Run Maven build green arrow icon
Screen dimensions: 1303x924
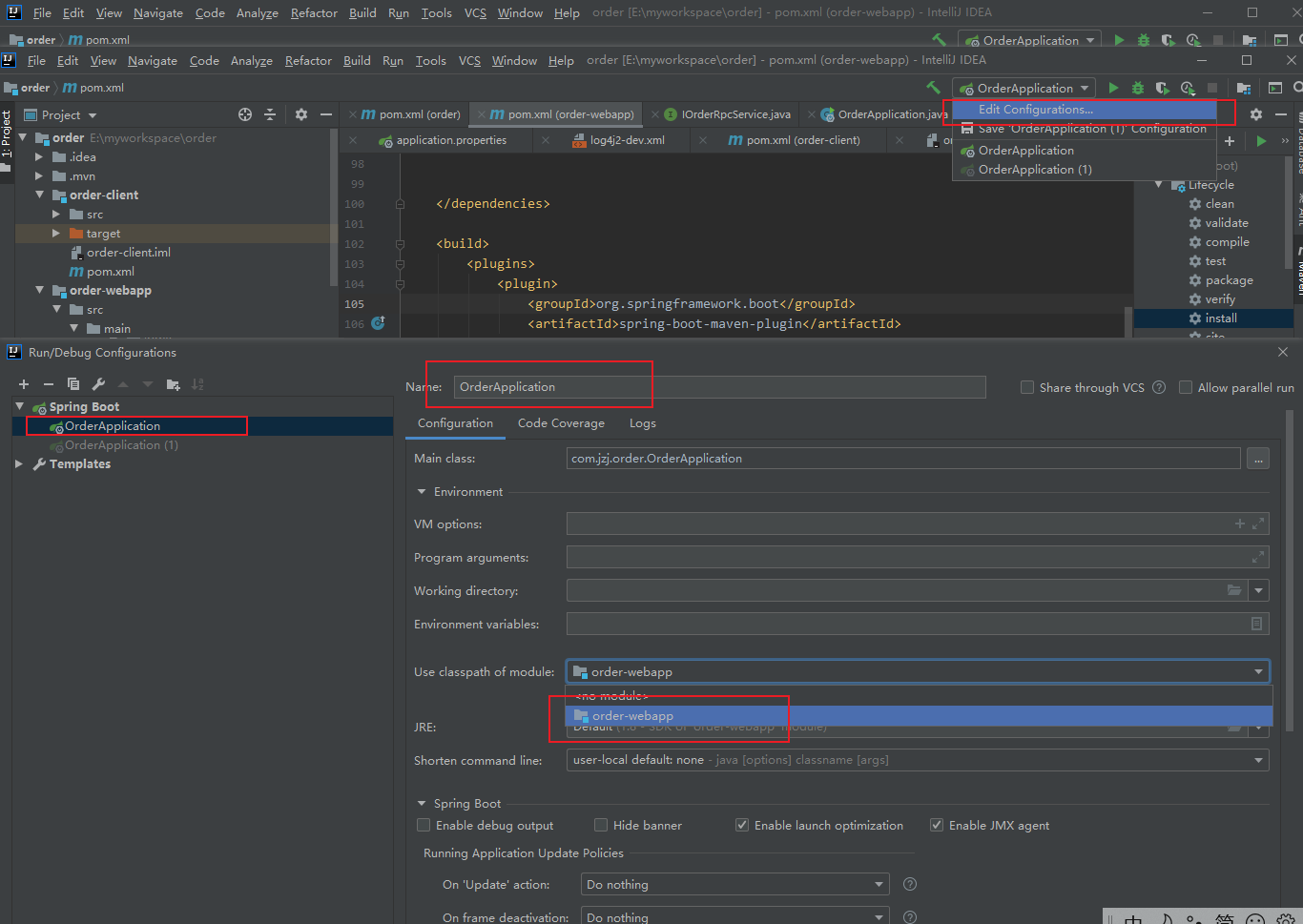point(1262,141)
